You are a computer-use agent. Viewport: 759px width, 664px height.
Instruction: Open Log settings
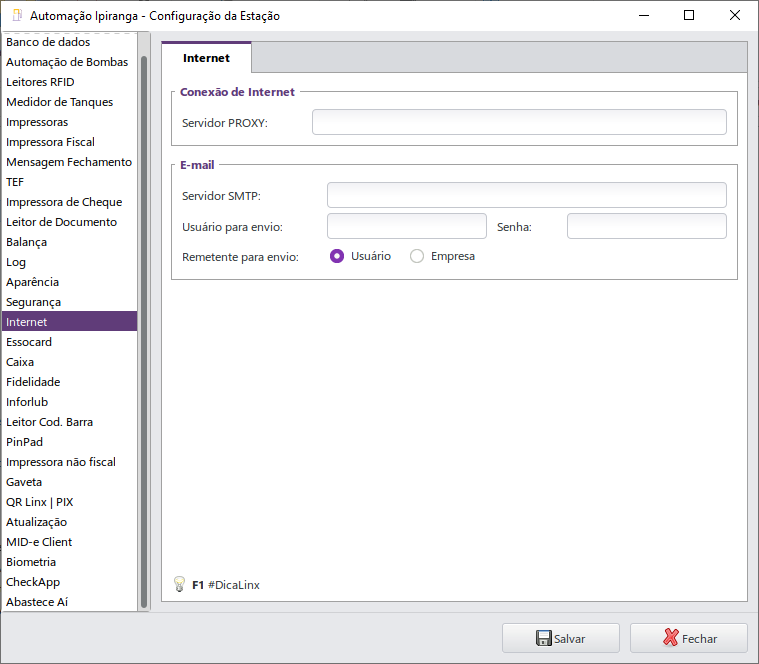click(69, 262)
